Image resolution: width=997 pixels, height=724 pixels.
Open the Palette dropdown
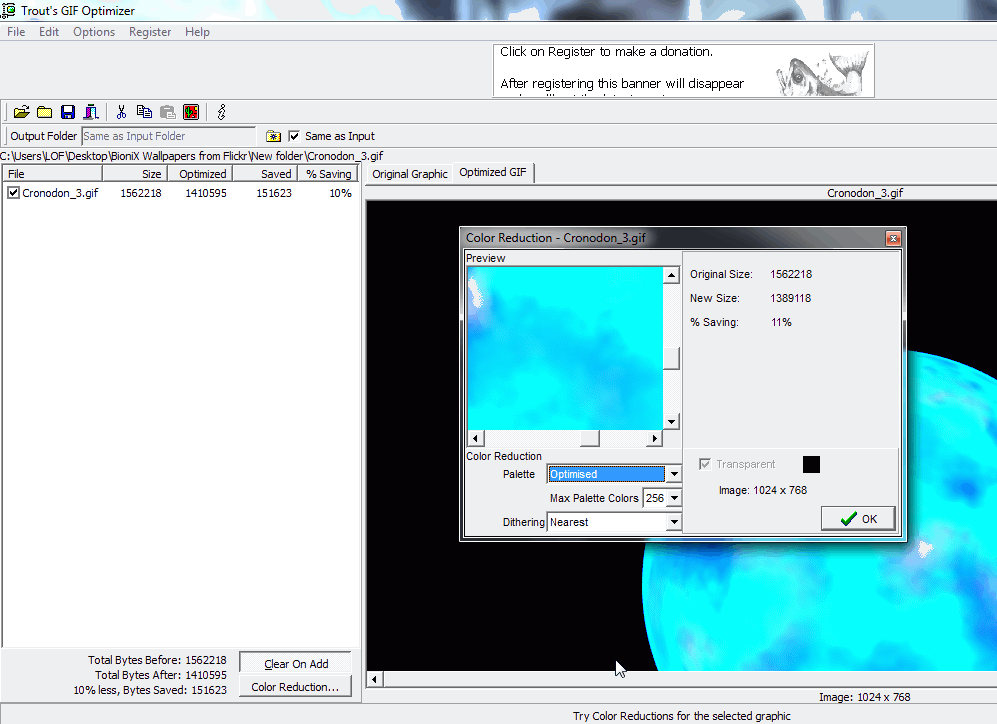click(674, 474)
